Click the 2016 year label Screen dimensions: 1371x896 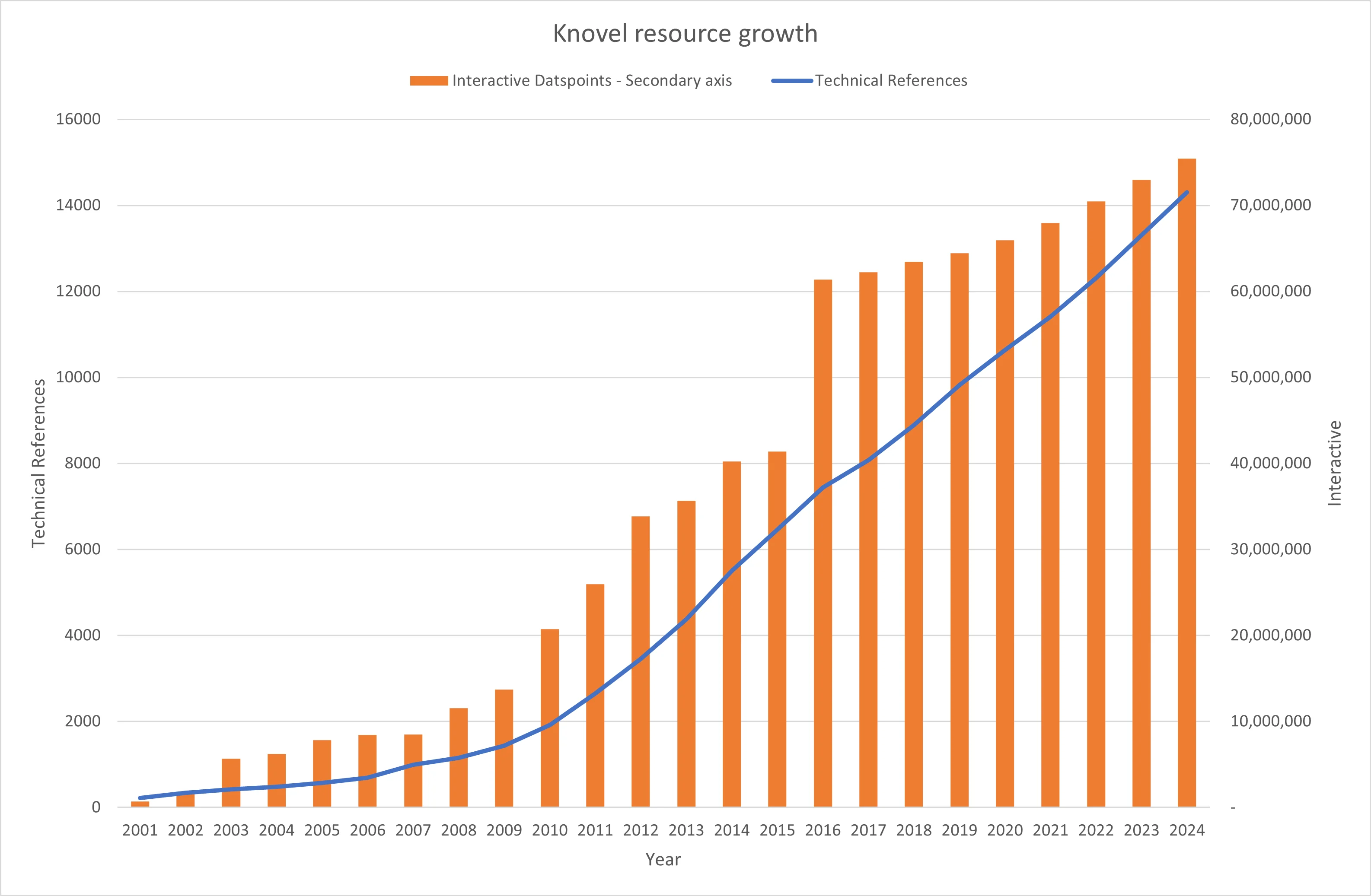coord(823,830)
